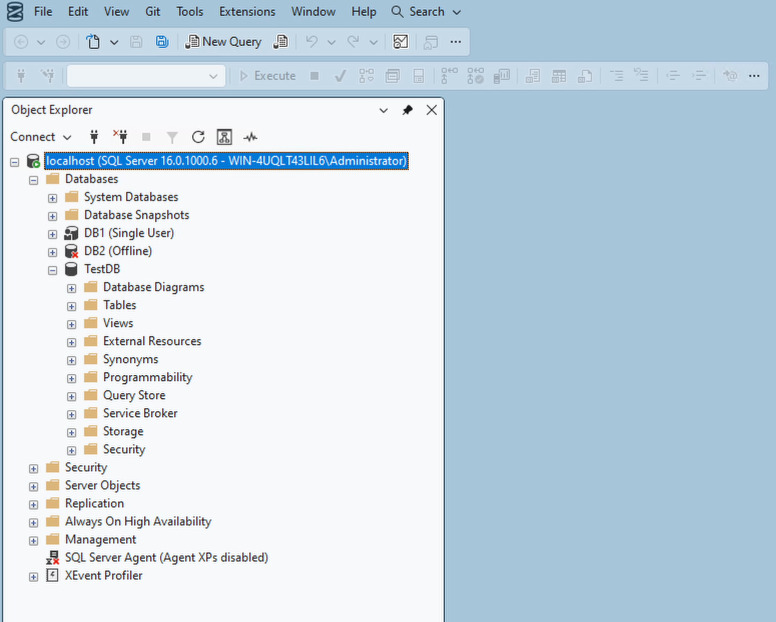Screen dimensions: 776x622
Task: Expand the Storage folder
Action: (72, 432)
